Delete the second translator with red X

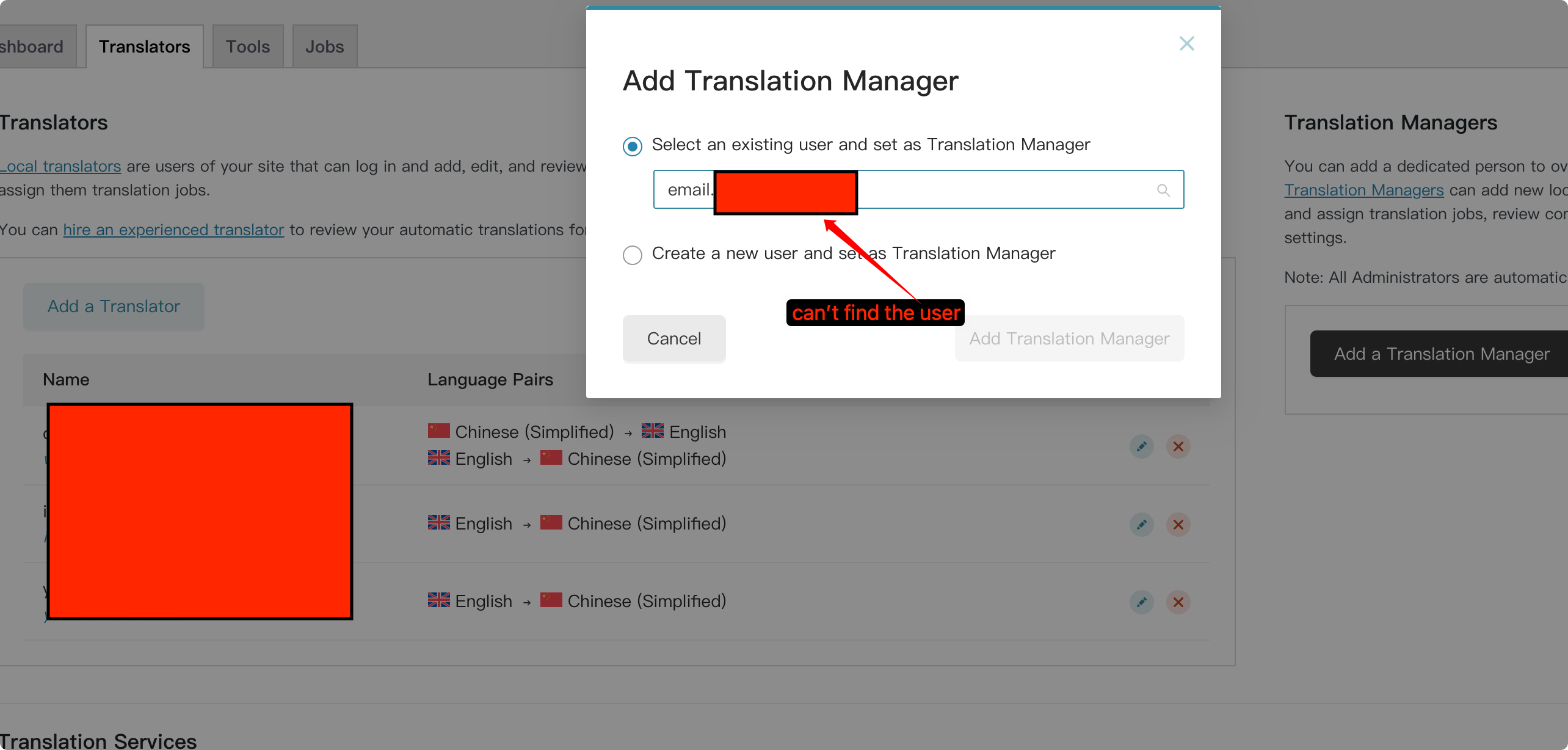pos(1178,525)
